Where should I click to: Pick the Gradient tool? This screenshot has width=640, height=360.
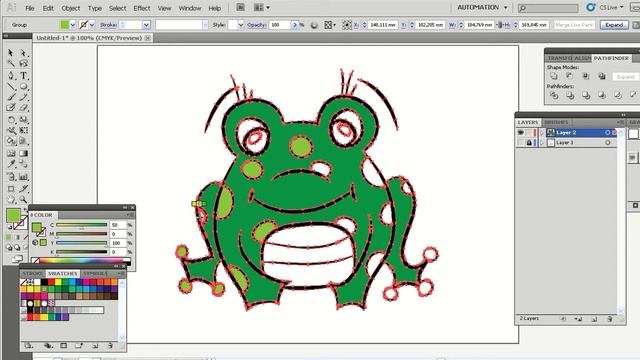coord(23,153)
